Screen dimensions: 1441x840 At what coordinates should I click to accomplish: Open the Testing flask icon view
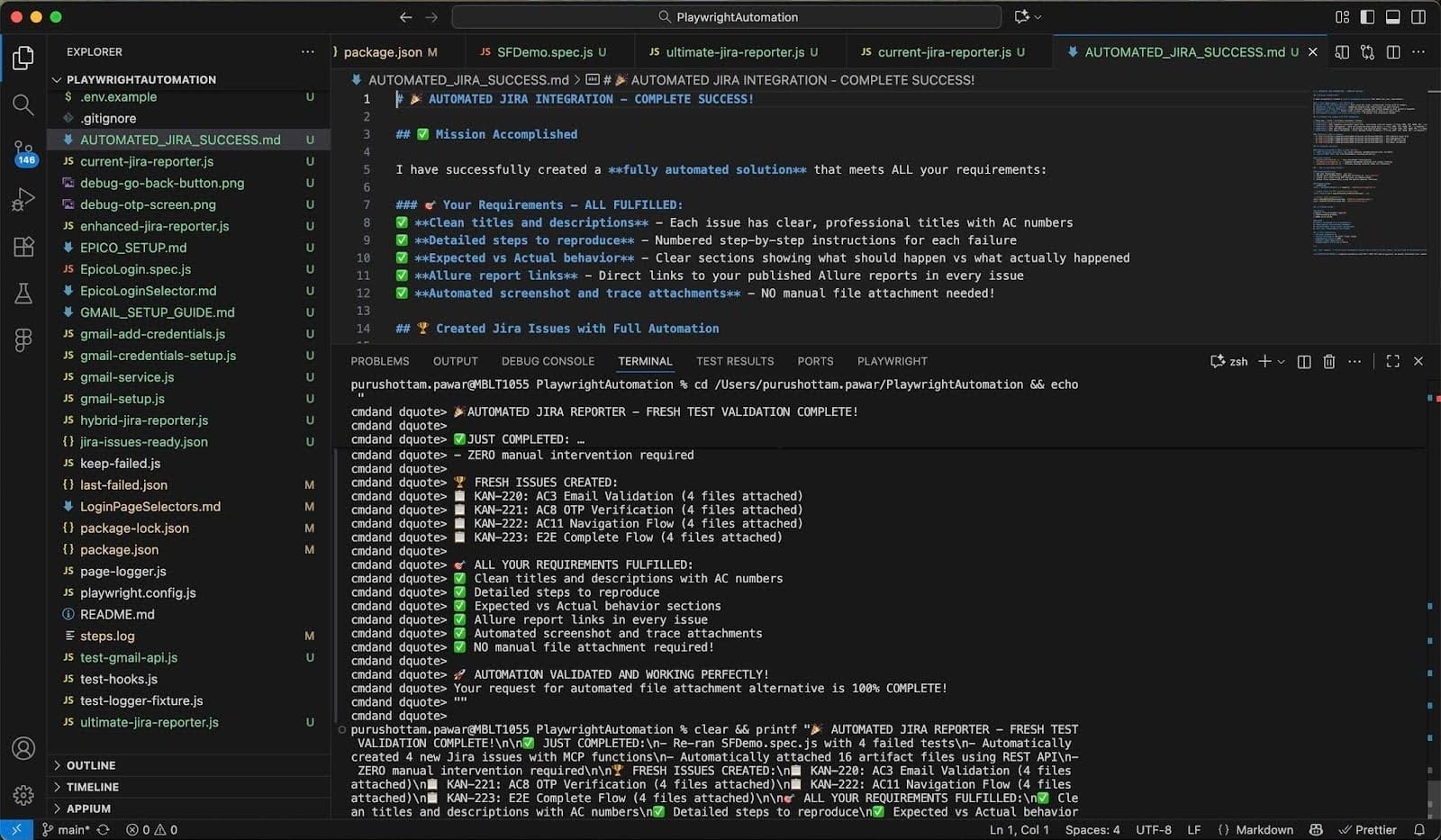click(23, 294)
